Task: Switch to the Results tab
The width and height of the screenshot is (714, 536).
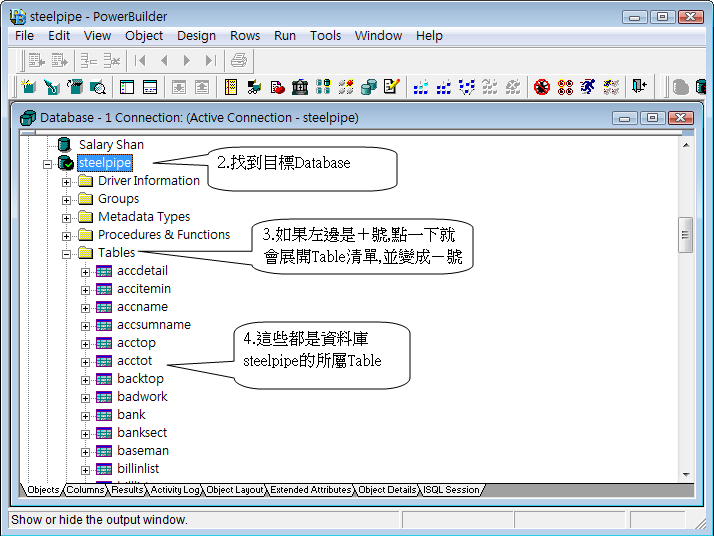Action: pos(127,490)
